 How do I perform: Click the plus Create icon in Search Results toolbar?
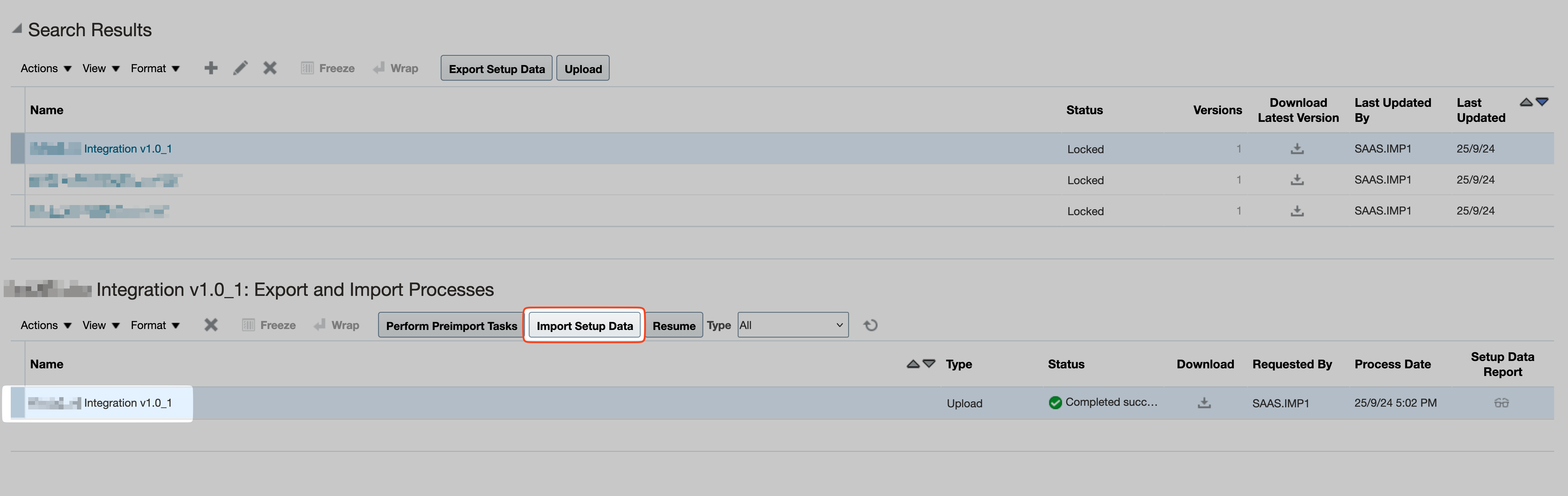click(x=210, y=68)
